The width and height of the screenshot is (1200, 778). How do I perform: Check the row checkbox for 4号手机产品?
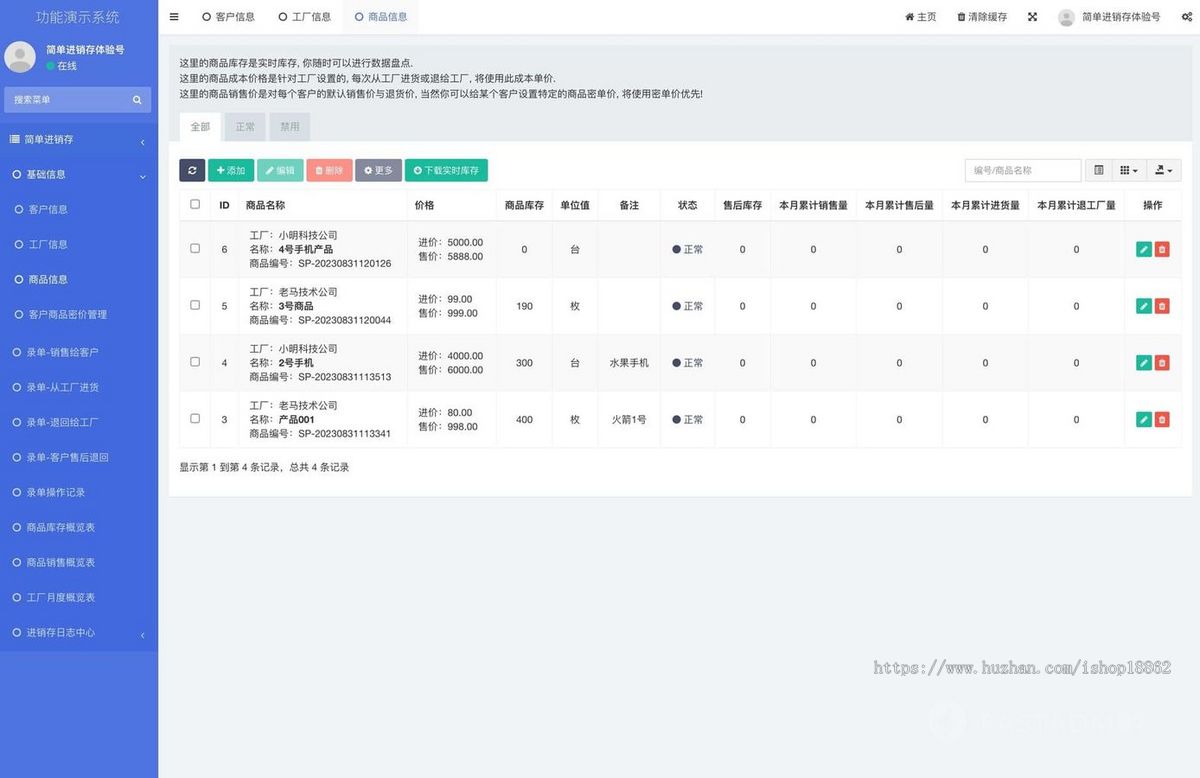pyautogui.click(x=195, y=249)
